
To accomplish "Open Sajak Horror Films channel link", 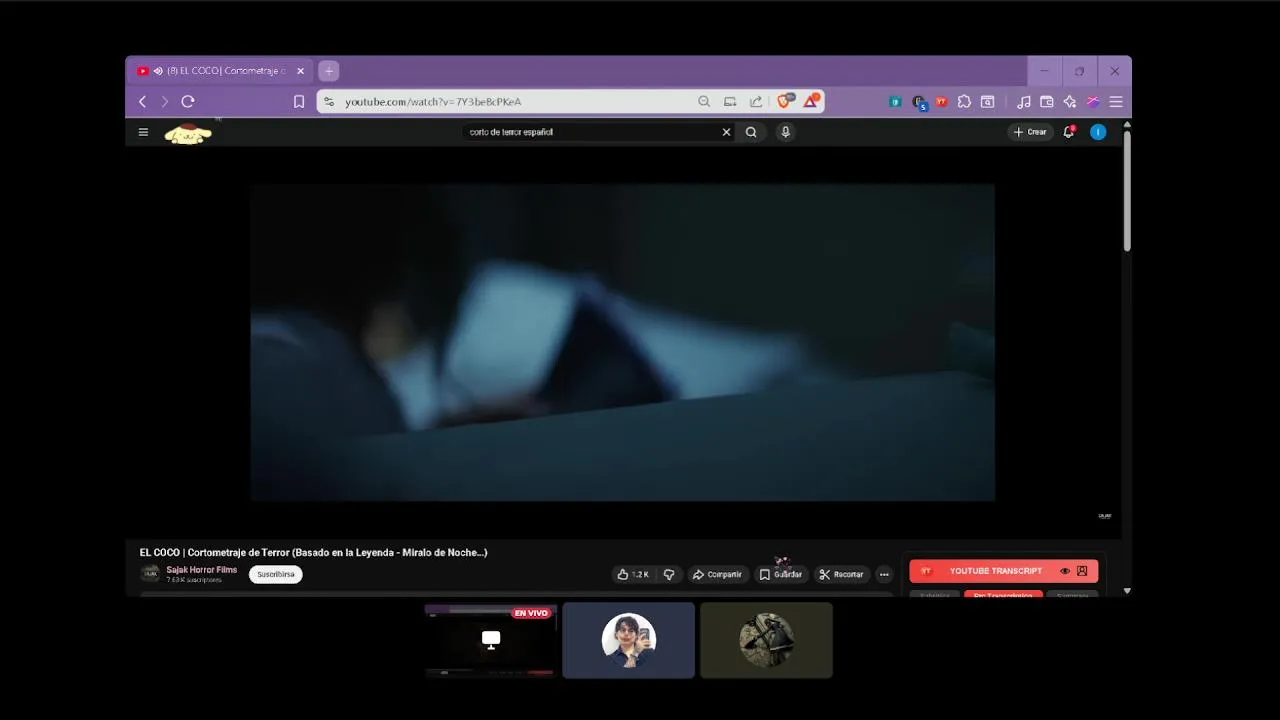I will coord(201,570).
